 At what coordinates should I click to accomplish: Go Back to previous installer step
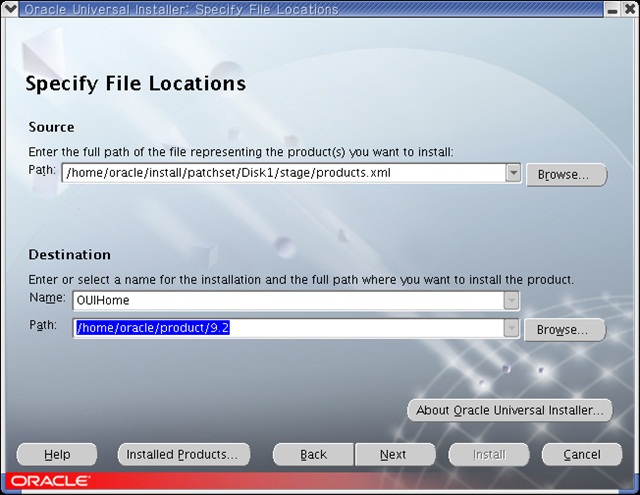tap(313, 455)
